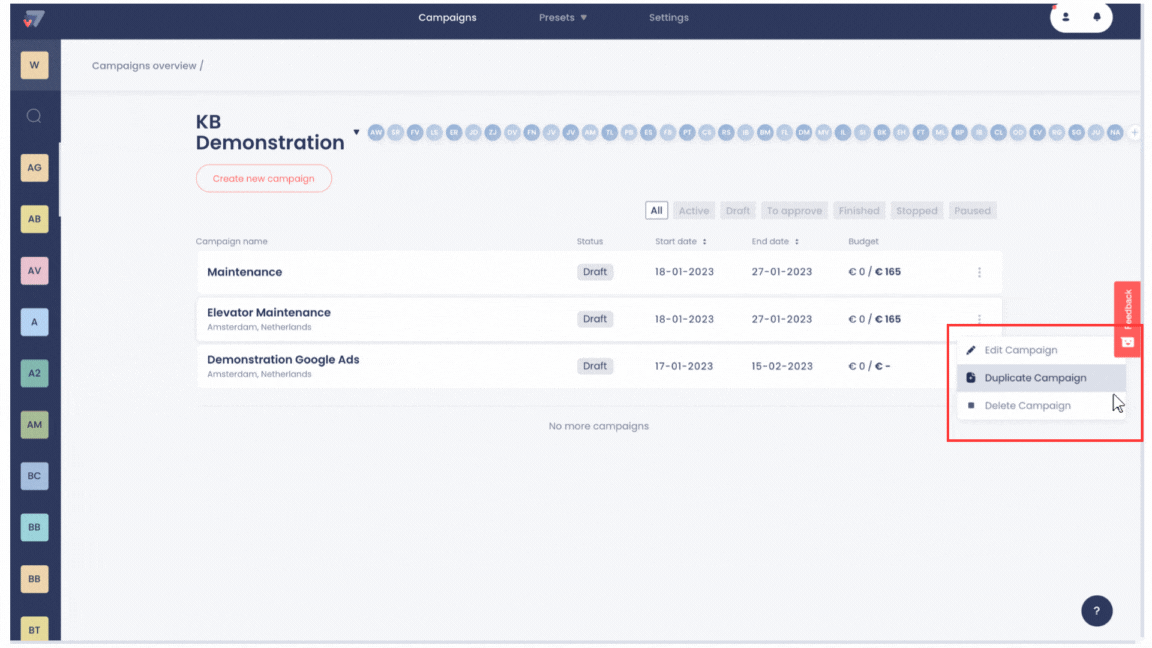Click the Status column header
Image resolution: width=1152 pixels, height=648 pixels.
pyautogui.click(x=589, y=242)
